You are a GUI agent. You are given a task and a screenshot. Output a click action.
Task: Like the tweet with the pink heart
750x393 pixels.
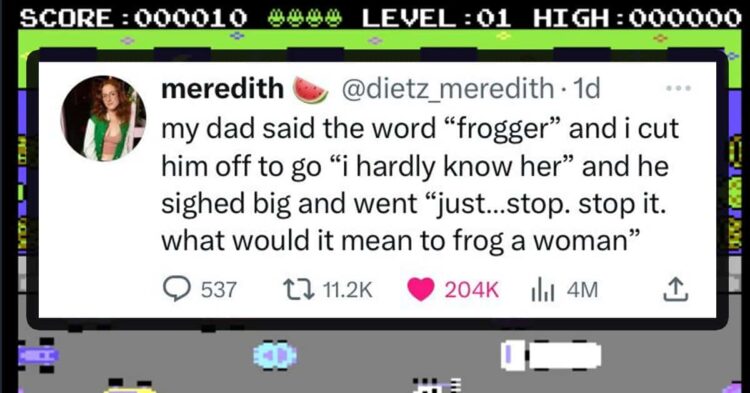coord(420,290)
